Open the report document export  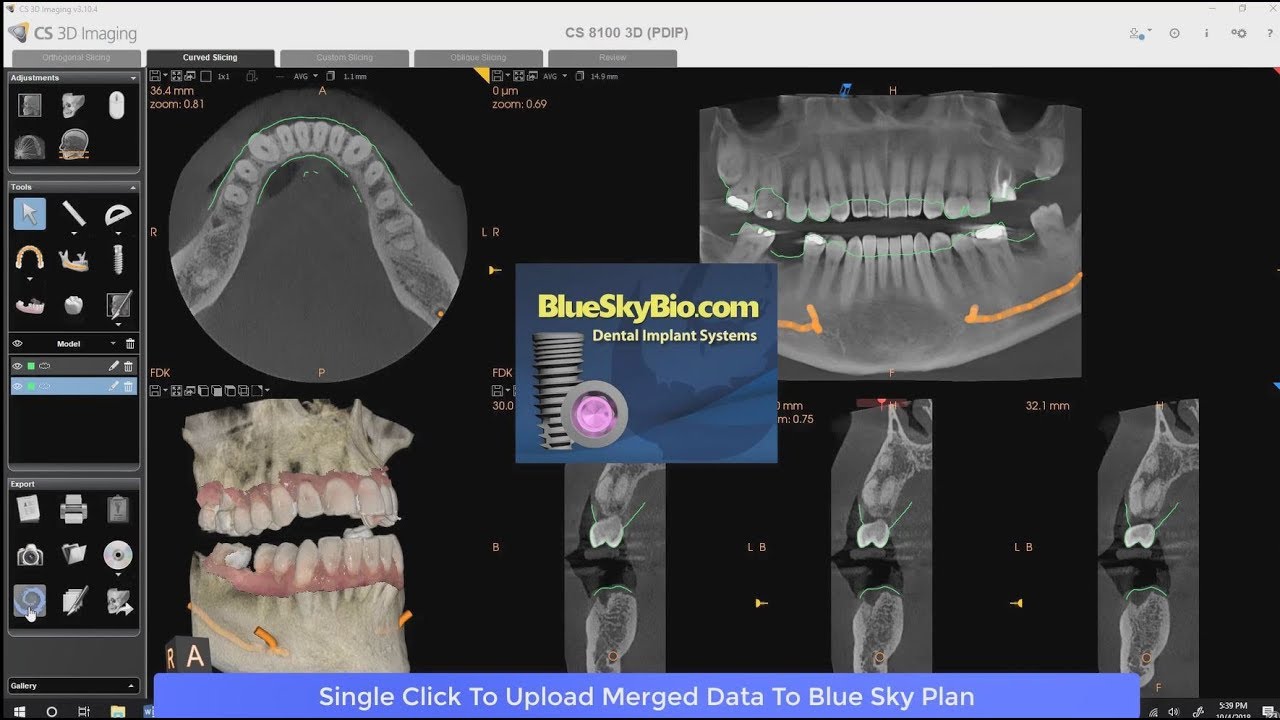[30, 509]
